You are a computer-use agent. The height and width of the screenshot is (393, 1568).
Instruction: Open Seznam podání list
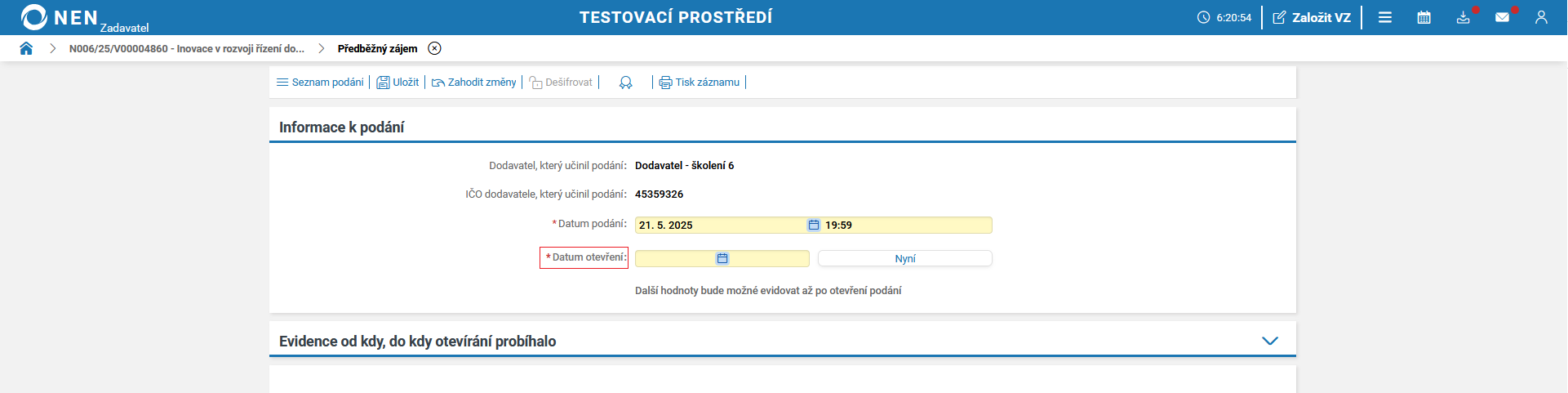320,83
